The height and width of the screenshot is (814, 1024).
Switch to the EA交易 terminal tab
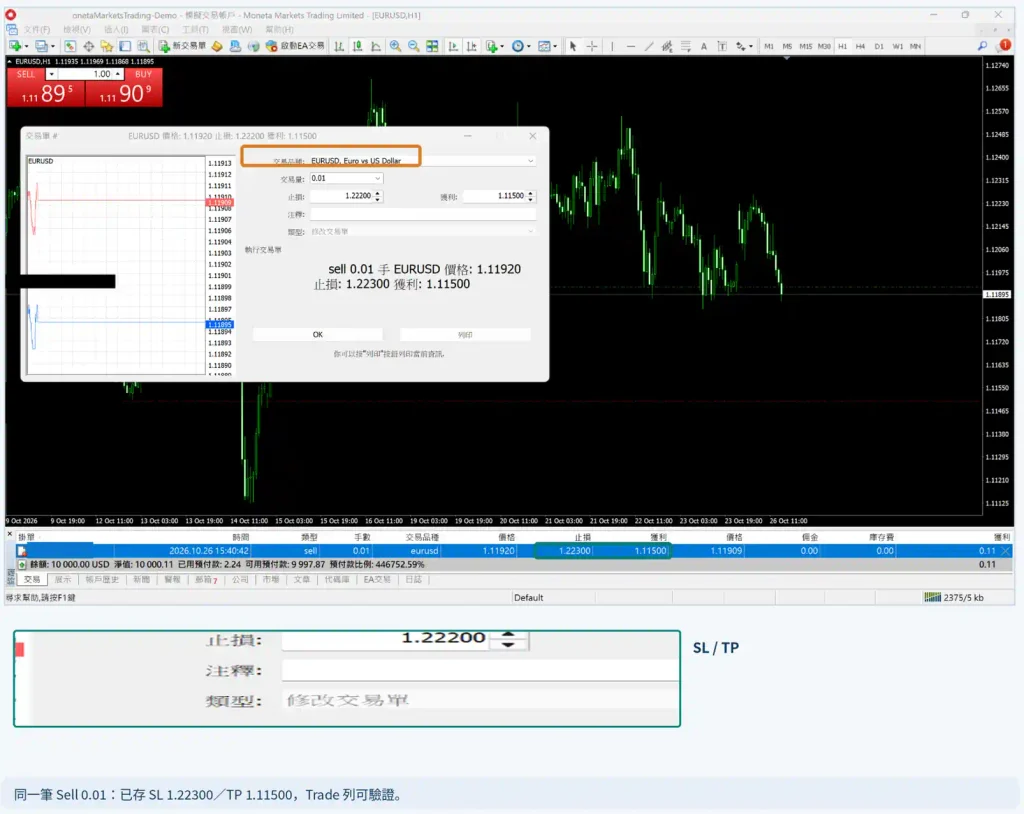pyautogui.click(x=377, y=579)
